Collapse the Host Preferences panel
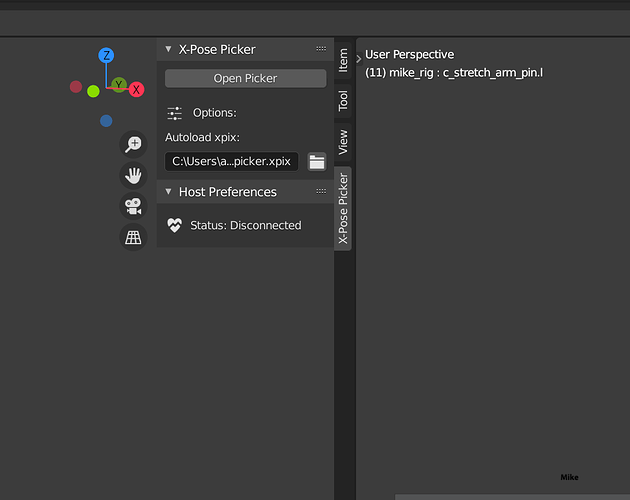Screen dimensions: 630x500 click(168, 192)
